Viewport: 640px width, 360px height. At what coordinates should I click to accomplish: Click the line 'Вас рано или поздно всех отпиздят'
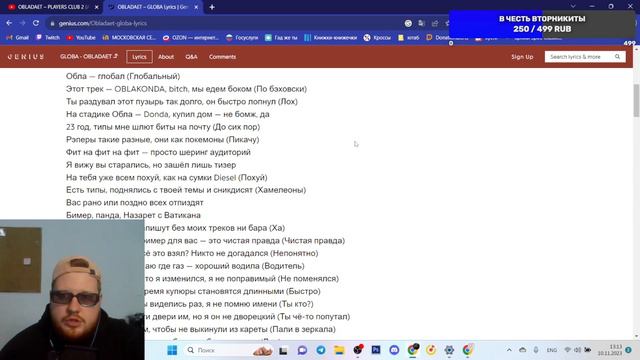click(135, 202)
